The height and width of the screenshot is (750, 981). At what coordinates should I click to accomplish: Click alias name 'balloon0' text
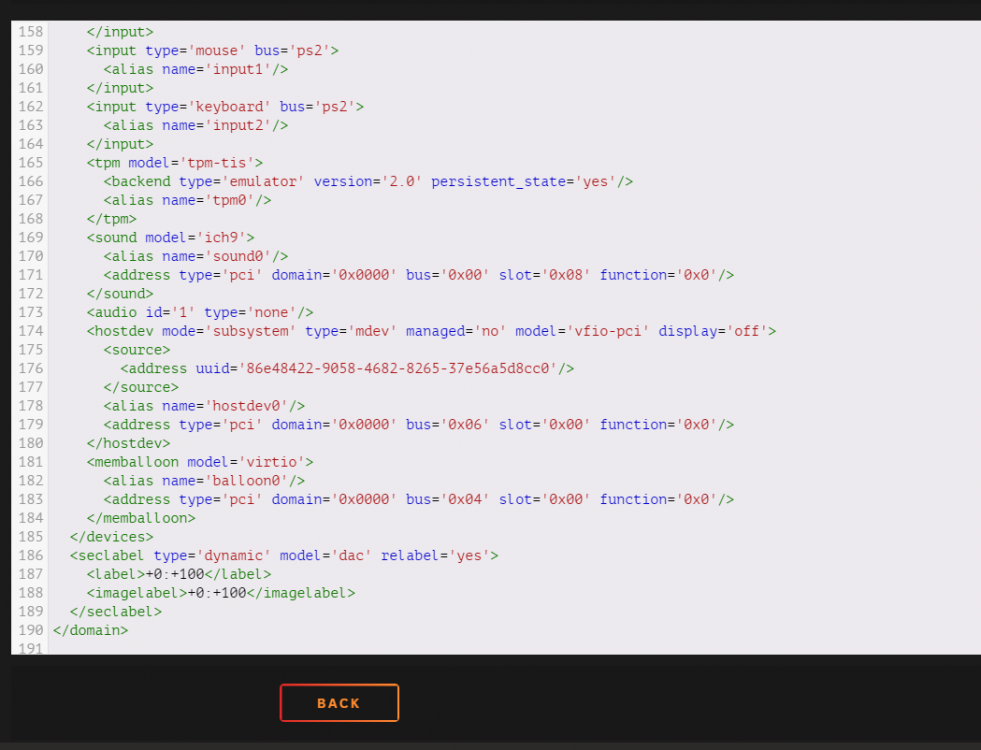pyautogui.click(x=204, y=481)
